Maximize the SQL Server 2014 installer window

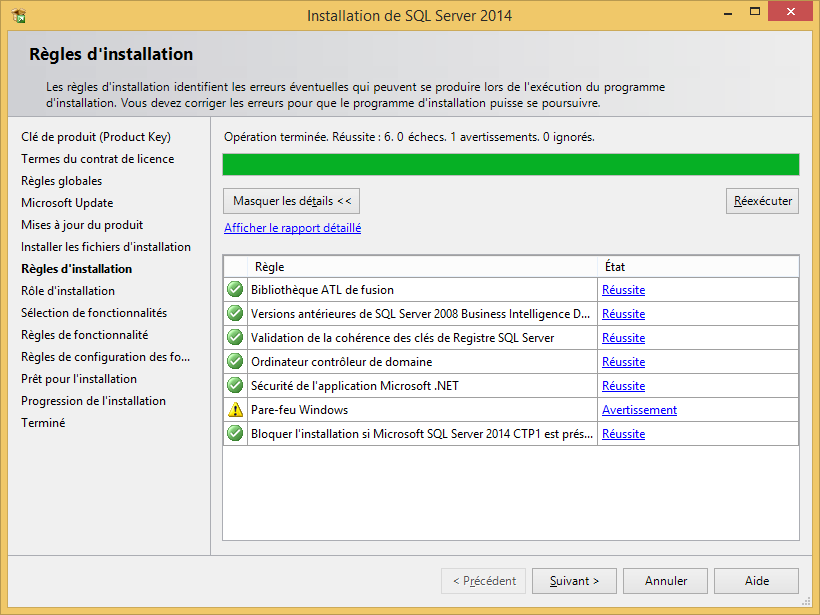click(755, 12)
